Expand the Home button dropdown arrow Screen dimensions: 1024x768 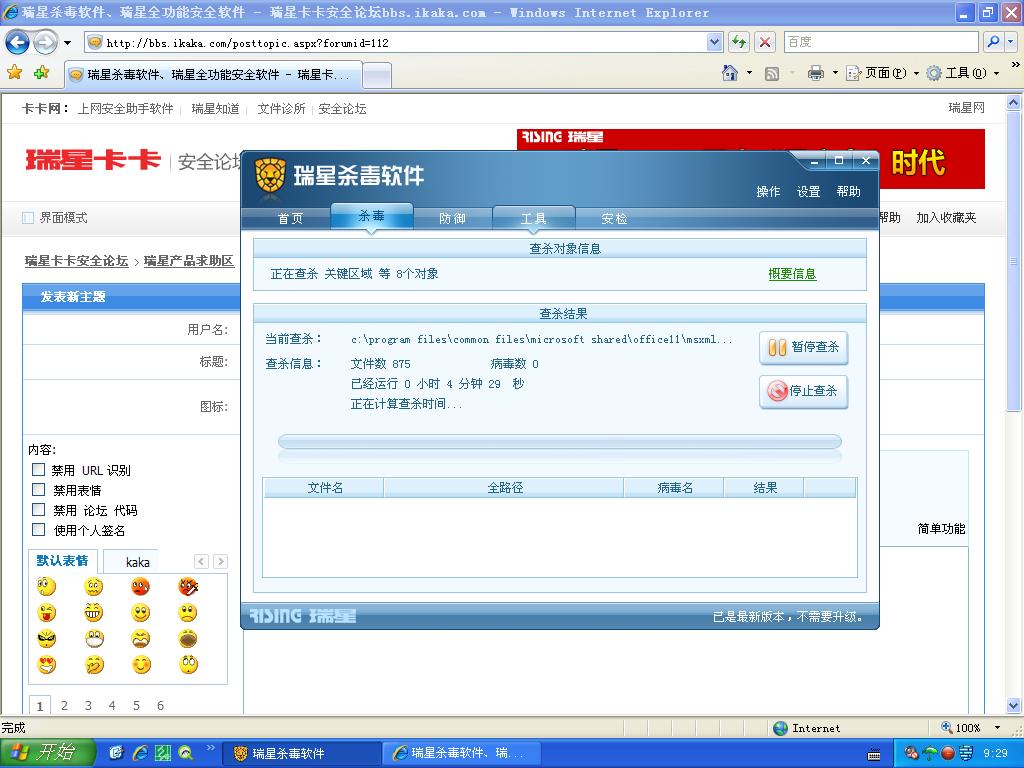tap(749, 73)
